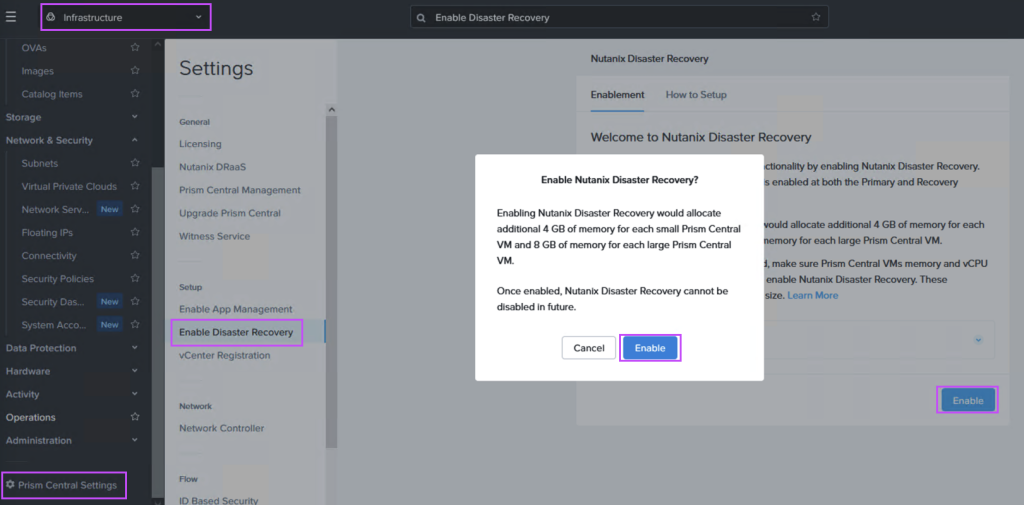The width and height of the screenshot is (1024, 505).
Task: Open Floating IPs in sidebar
Action: pos(47,233)
